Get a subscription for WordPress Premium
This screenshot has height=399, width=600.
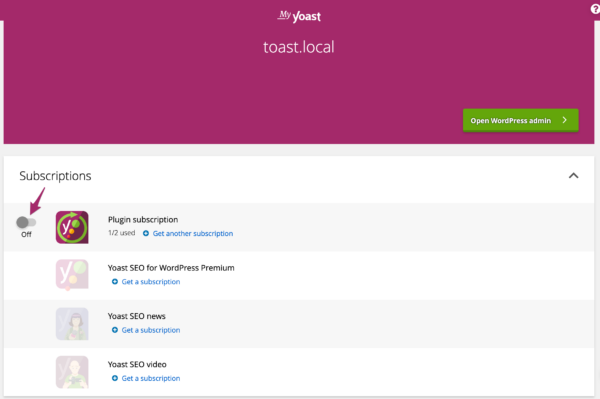151,282
